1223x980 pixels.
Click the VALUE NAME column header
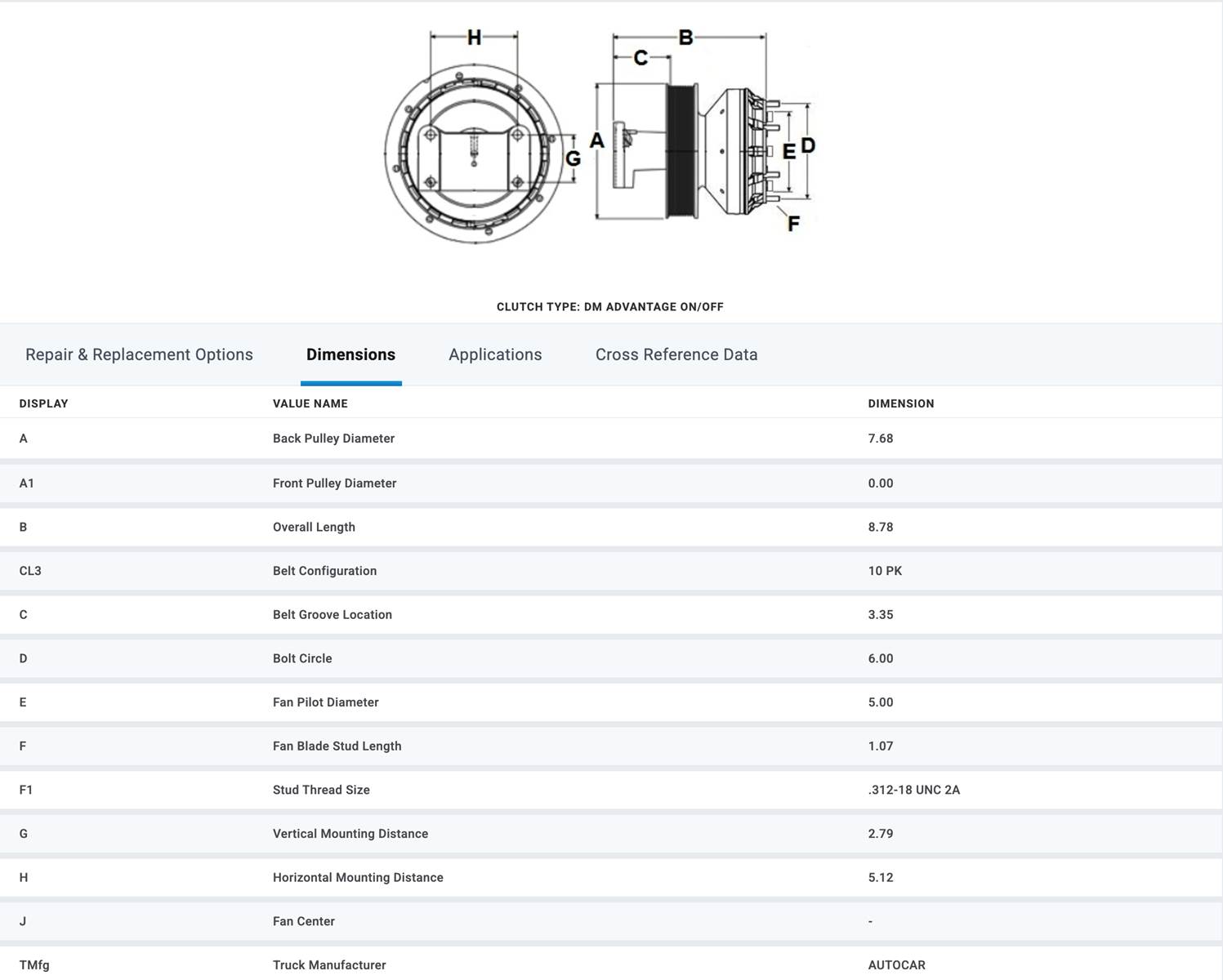tap(310, 403)
